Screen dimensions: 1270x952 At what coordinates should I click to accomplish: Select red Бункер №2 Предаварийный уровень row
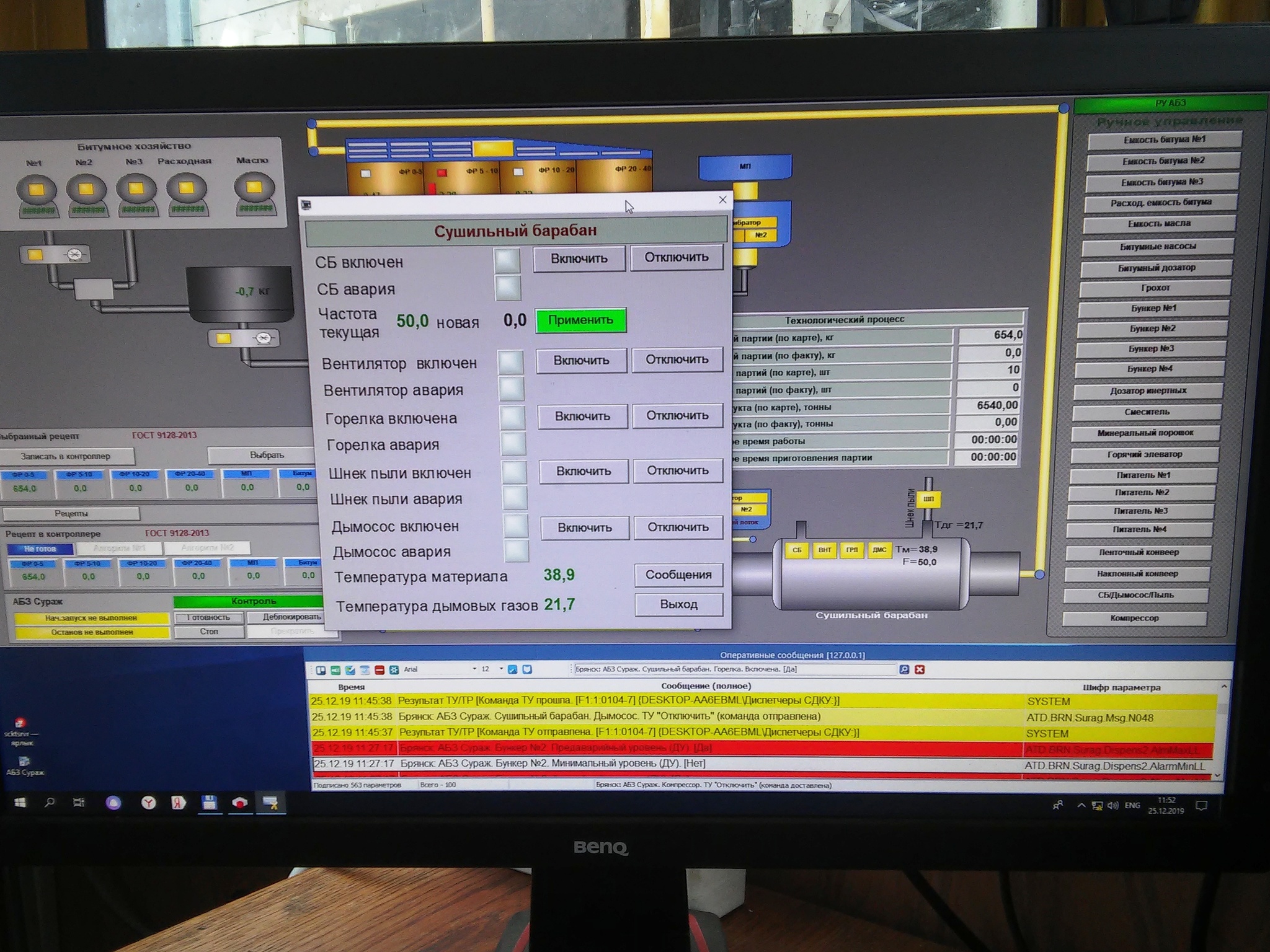[x=762, y=749]
